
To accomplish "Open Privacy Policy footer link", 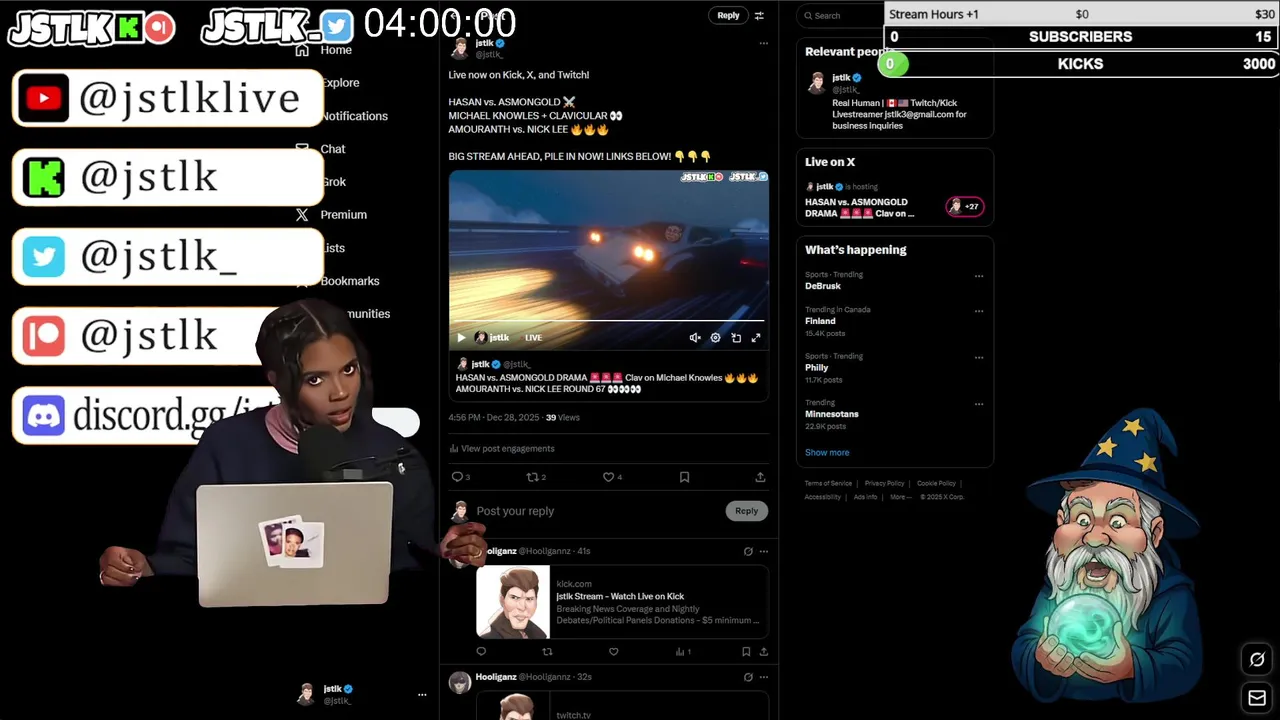I will (884, 484).
